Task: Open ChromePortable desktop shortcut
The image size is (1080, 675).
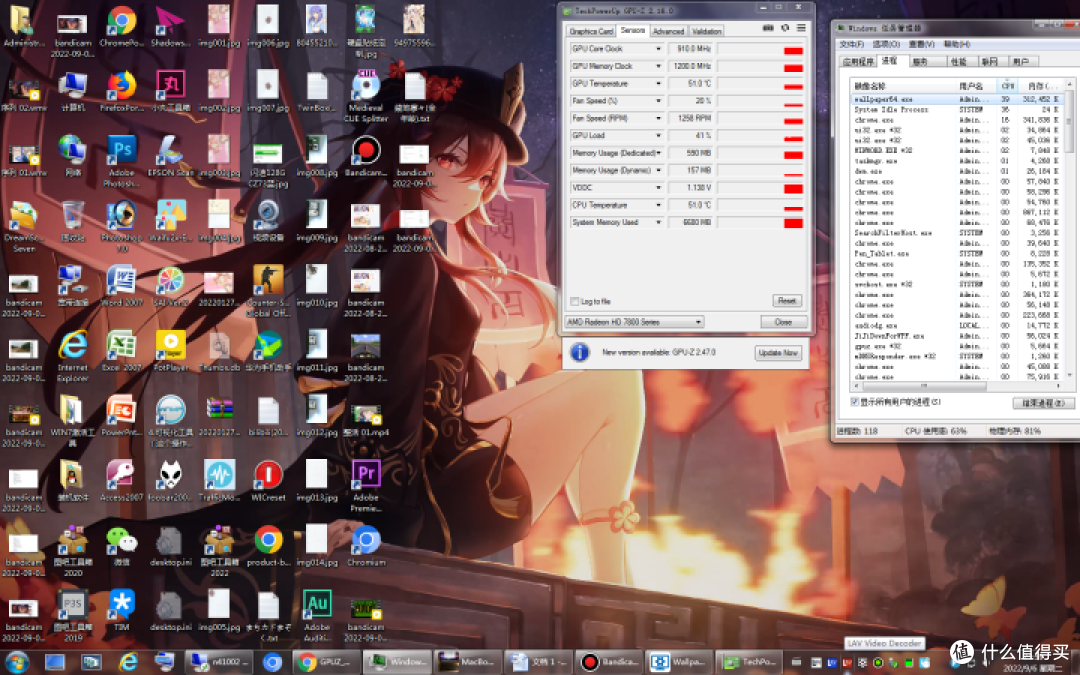Action: pyautogui.click(x=122, y=28)
